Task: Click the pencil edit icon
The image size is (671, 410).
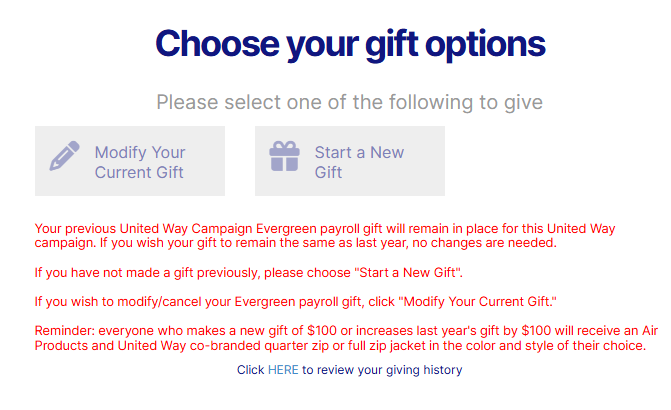Action: point(65,160)
